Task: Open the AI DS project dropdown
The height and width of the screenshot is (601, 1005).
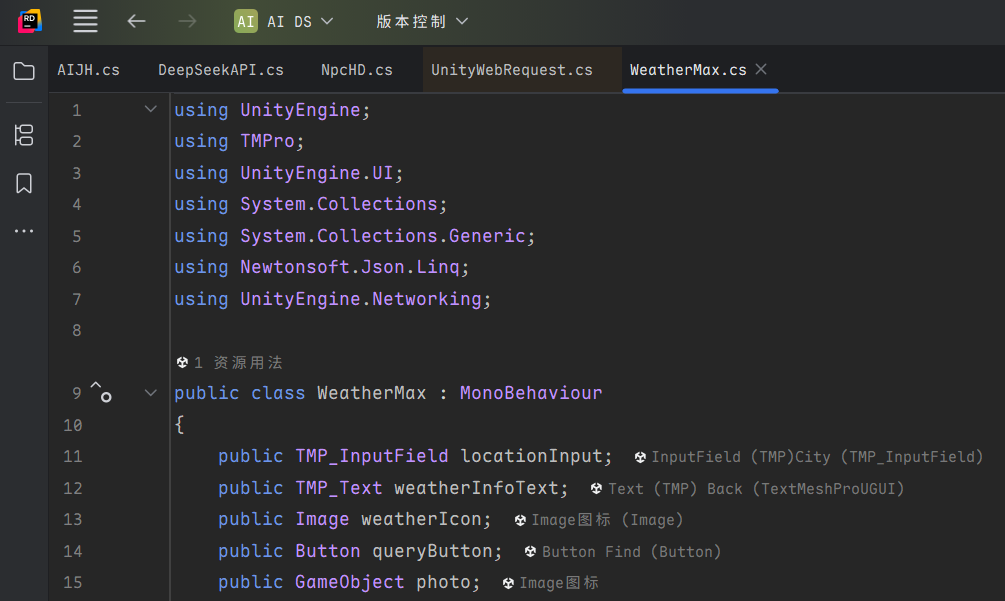Action: click(284, 21)
